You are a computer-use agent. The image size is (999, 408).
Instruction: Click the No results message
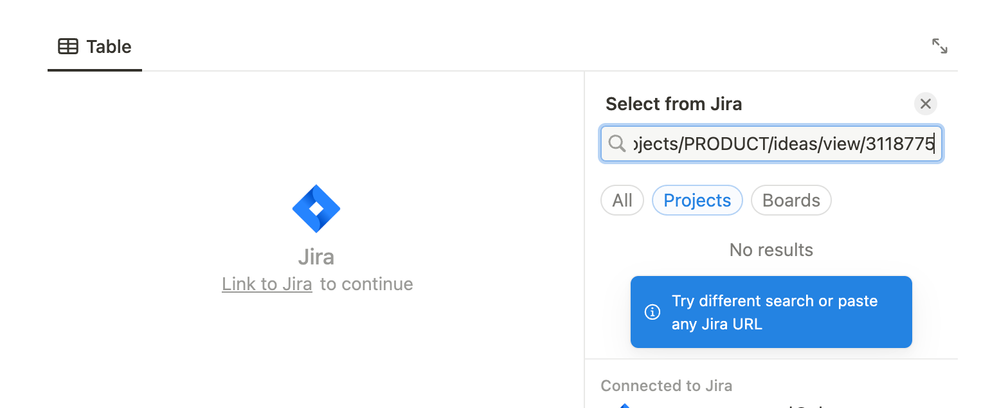coord(771,250)
